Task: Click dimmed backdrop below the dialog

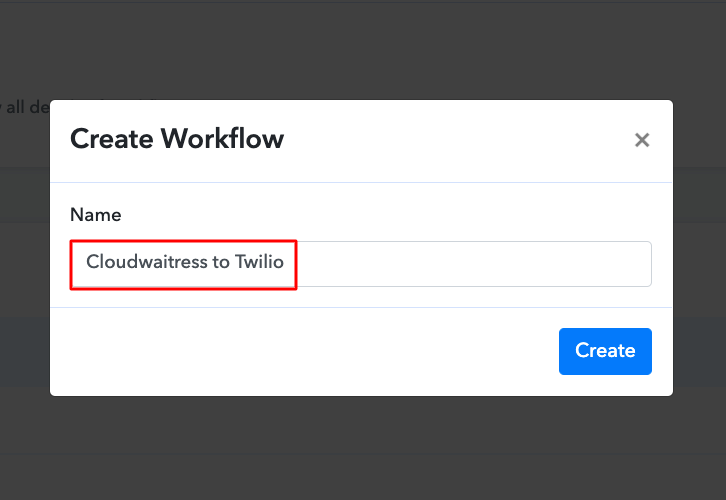Action: tap(360, 450)
